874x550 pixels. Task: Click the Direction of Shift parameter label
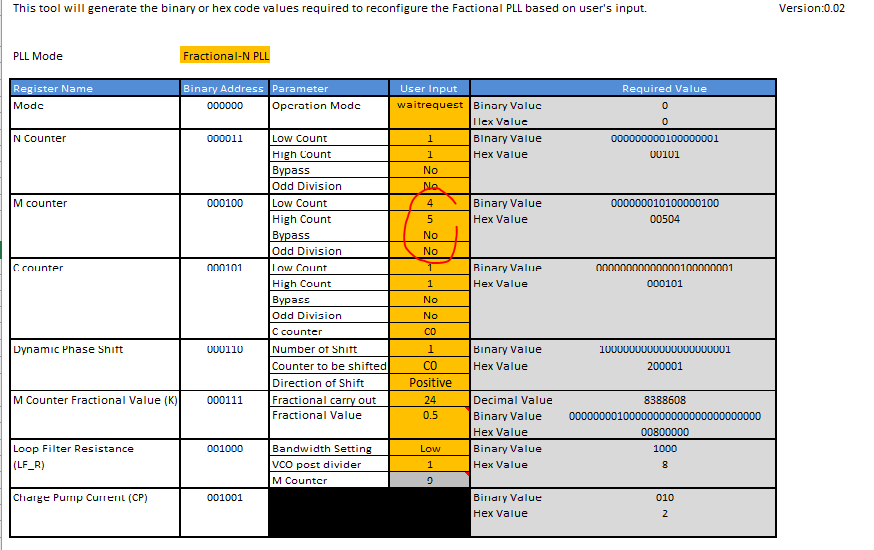(x=318, y=383)
